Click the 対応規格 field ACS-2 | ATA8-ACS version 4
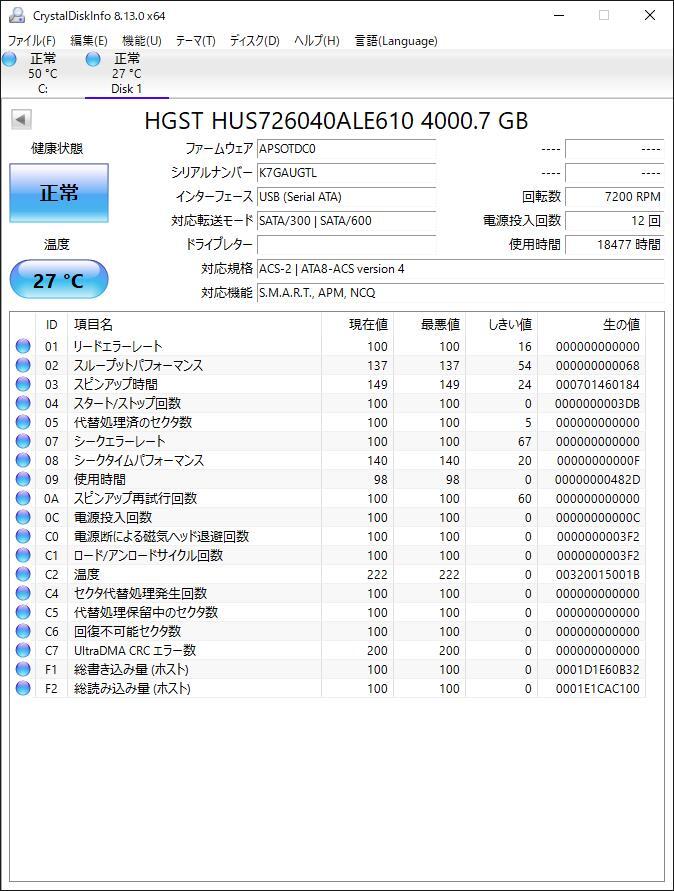 click(460, 269)
